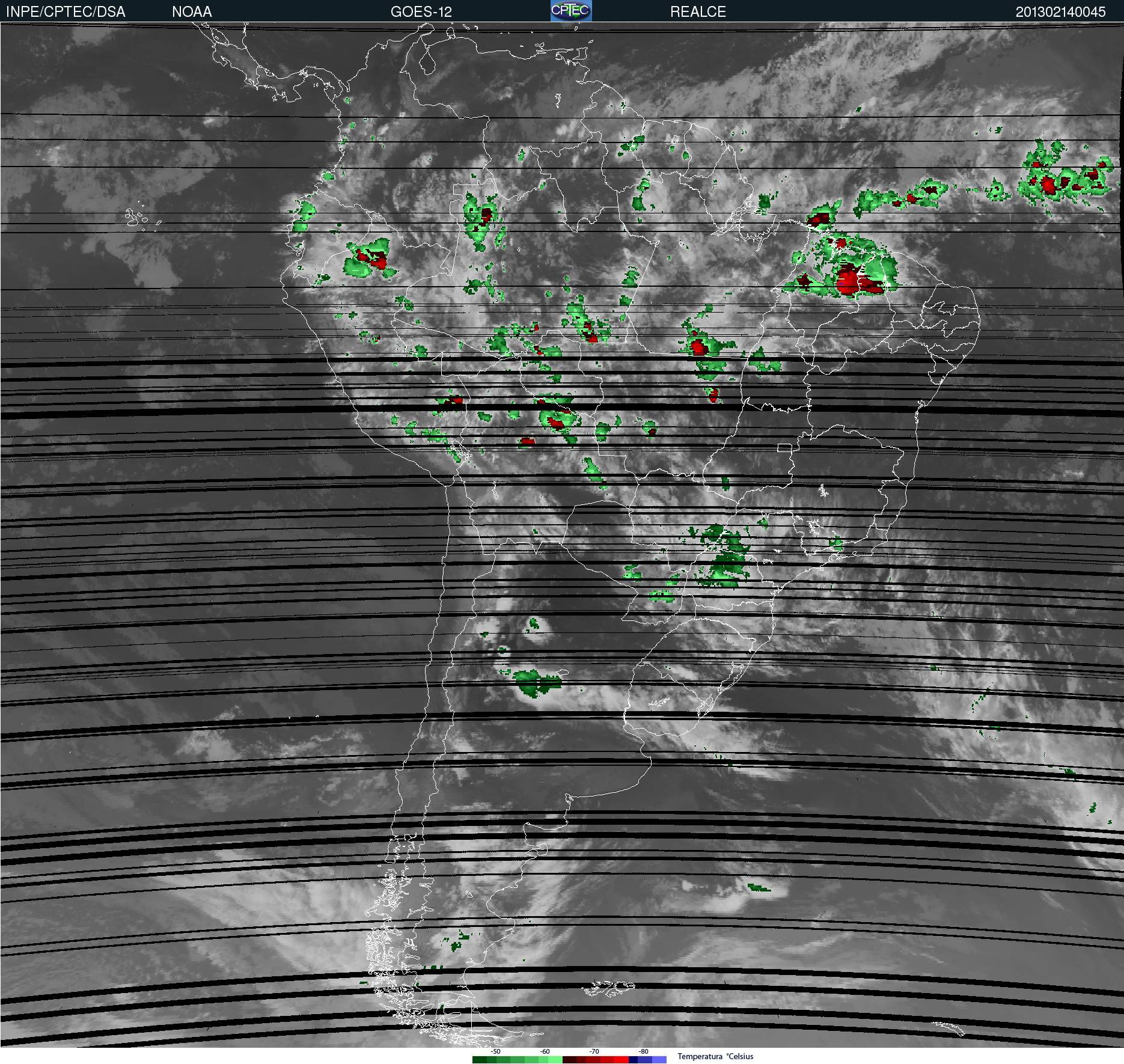Screen dimensions: 1124x1064
Task: Click the lightest green legend swatch
Action: point(555,1060)
